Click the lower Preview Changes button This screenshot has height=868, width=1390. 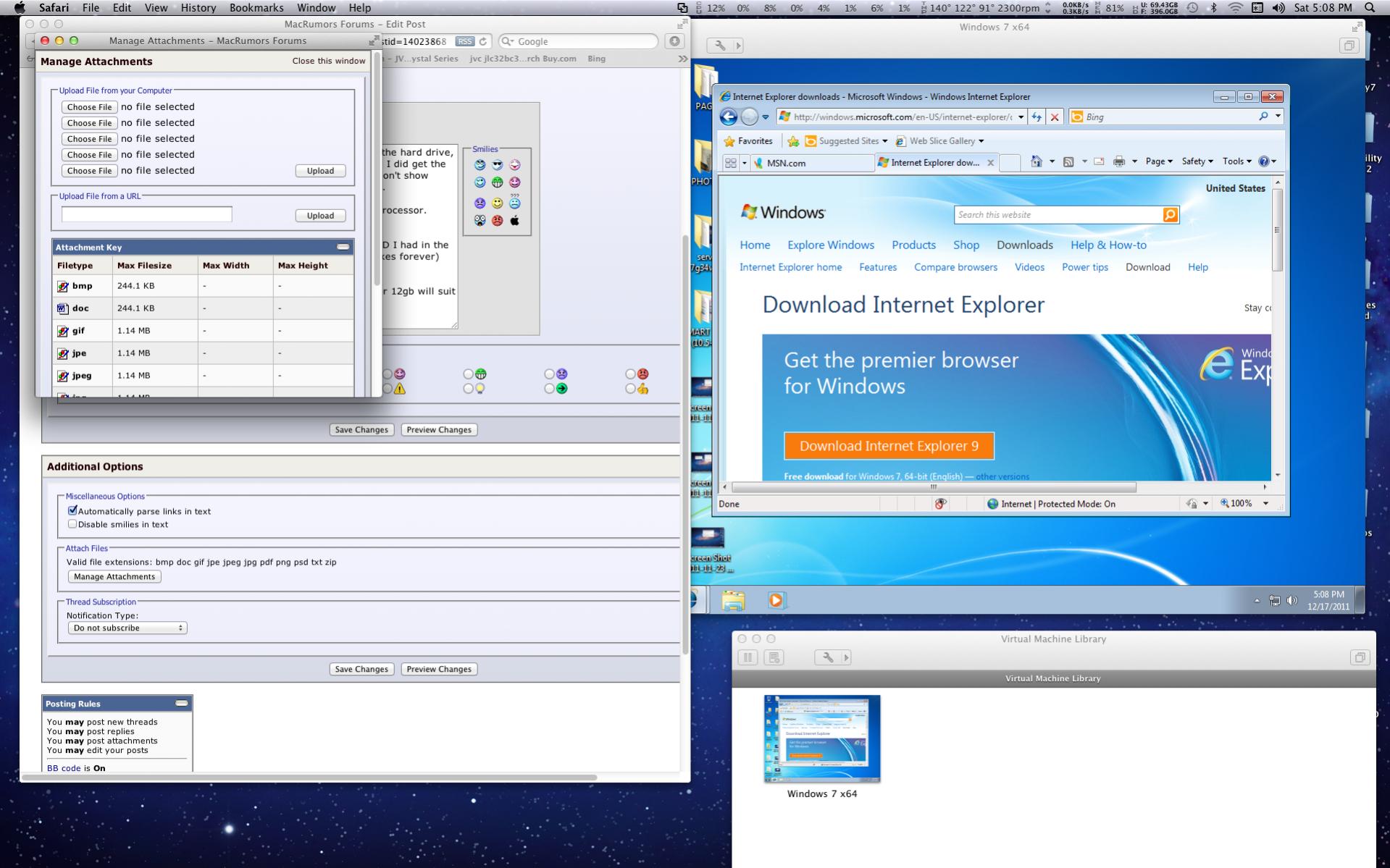pyautogui.click(x=439, y=669)
